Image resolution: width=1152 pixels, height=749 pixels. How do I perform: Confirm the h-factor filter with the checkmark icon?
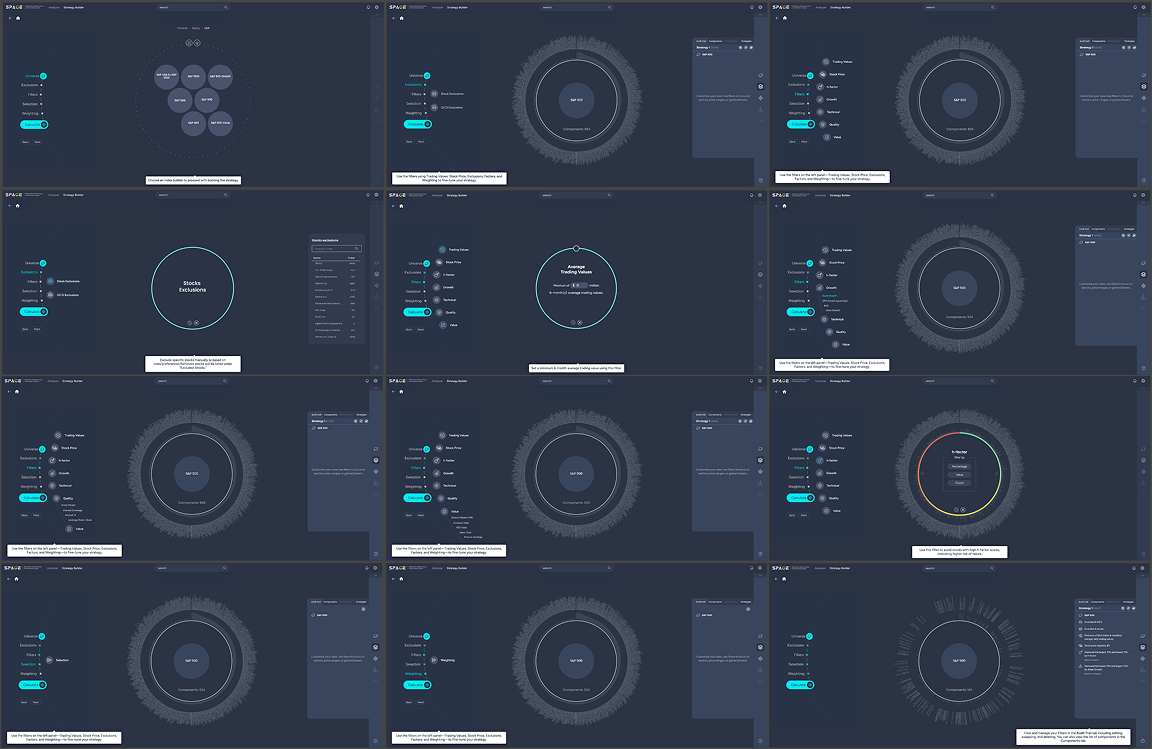pos(957,509)
